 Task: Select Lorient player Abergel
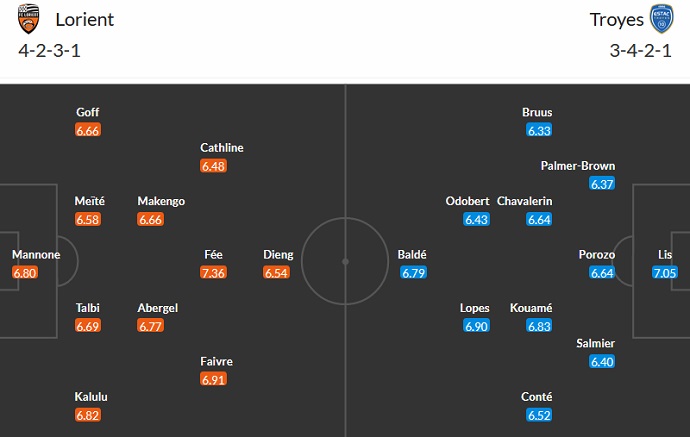(x=158, y=308)
